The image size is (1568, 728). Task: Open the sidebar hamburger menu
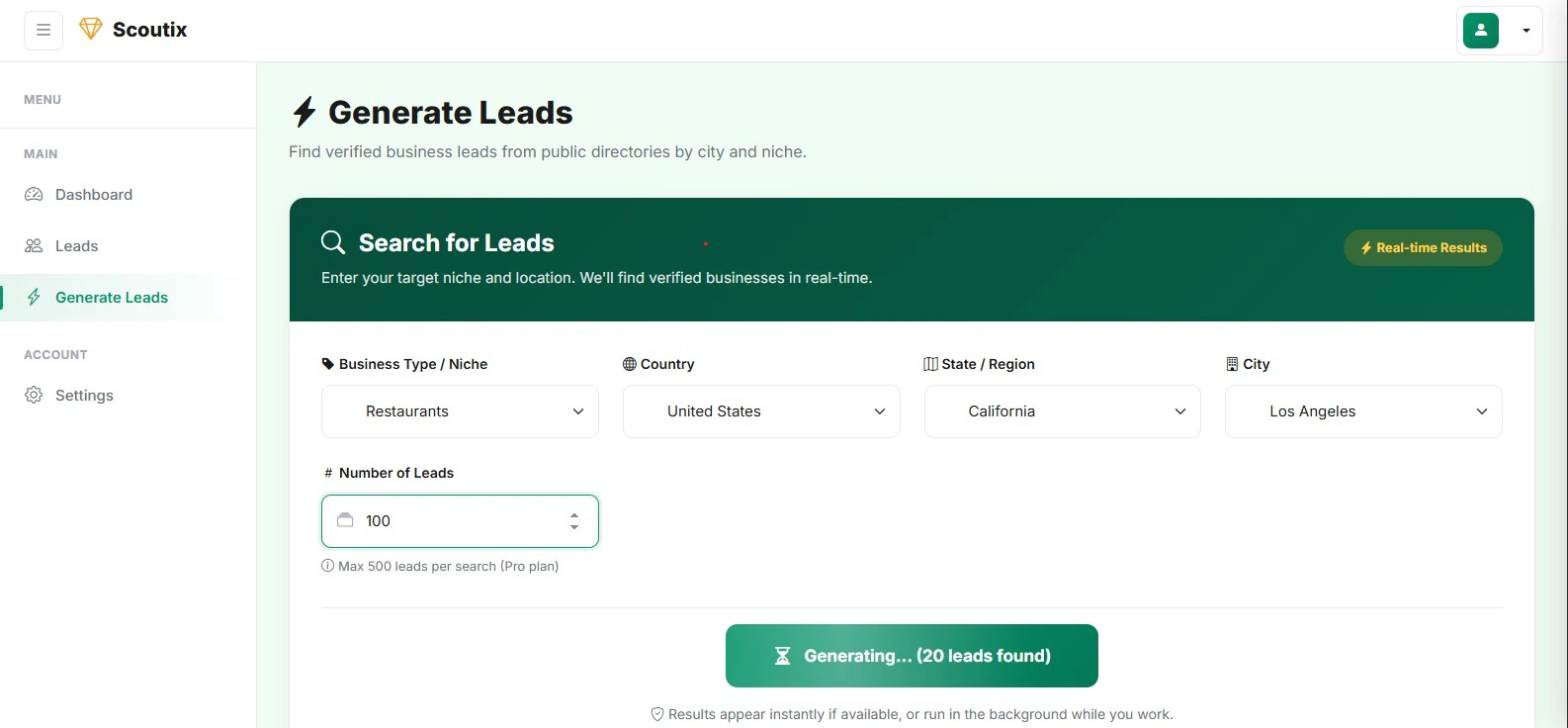click(43, 30)
